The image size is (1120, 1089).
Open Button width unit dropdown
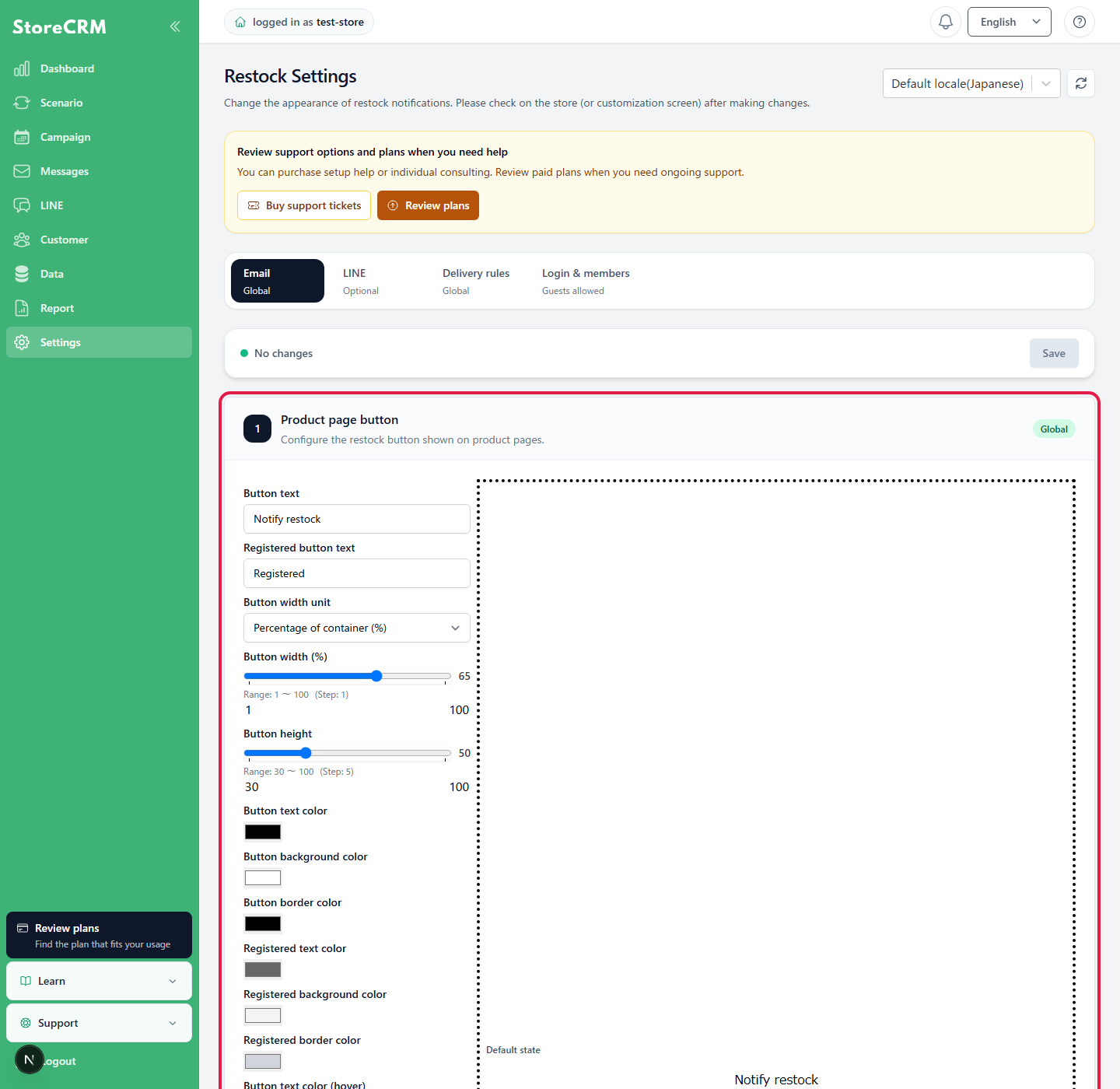357,628
